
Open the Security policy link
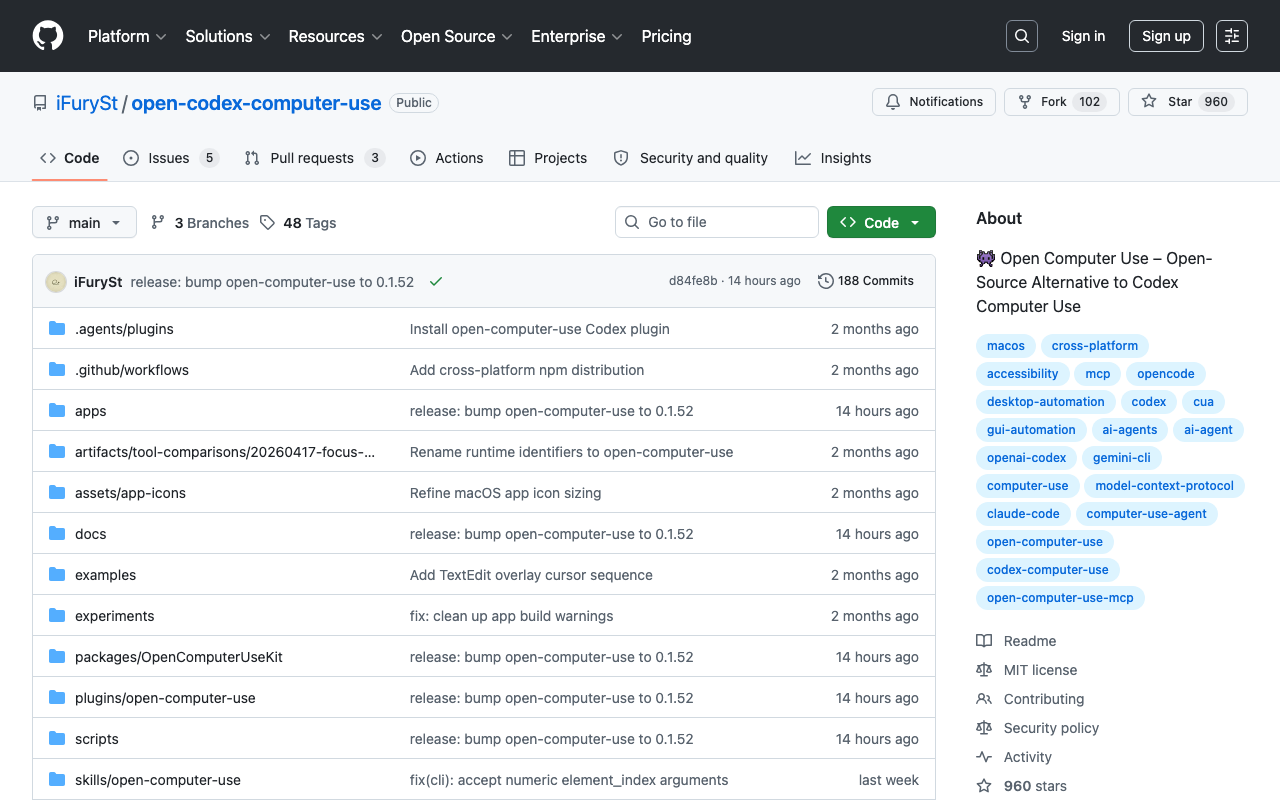pyautogui.click(x=1051, y=728)
